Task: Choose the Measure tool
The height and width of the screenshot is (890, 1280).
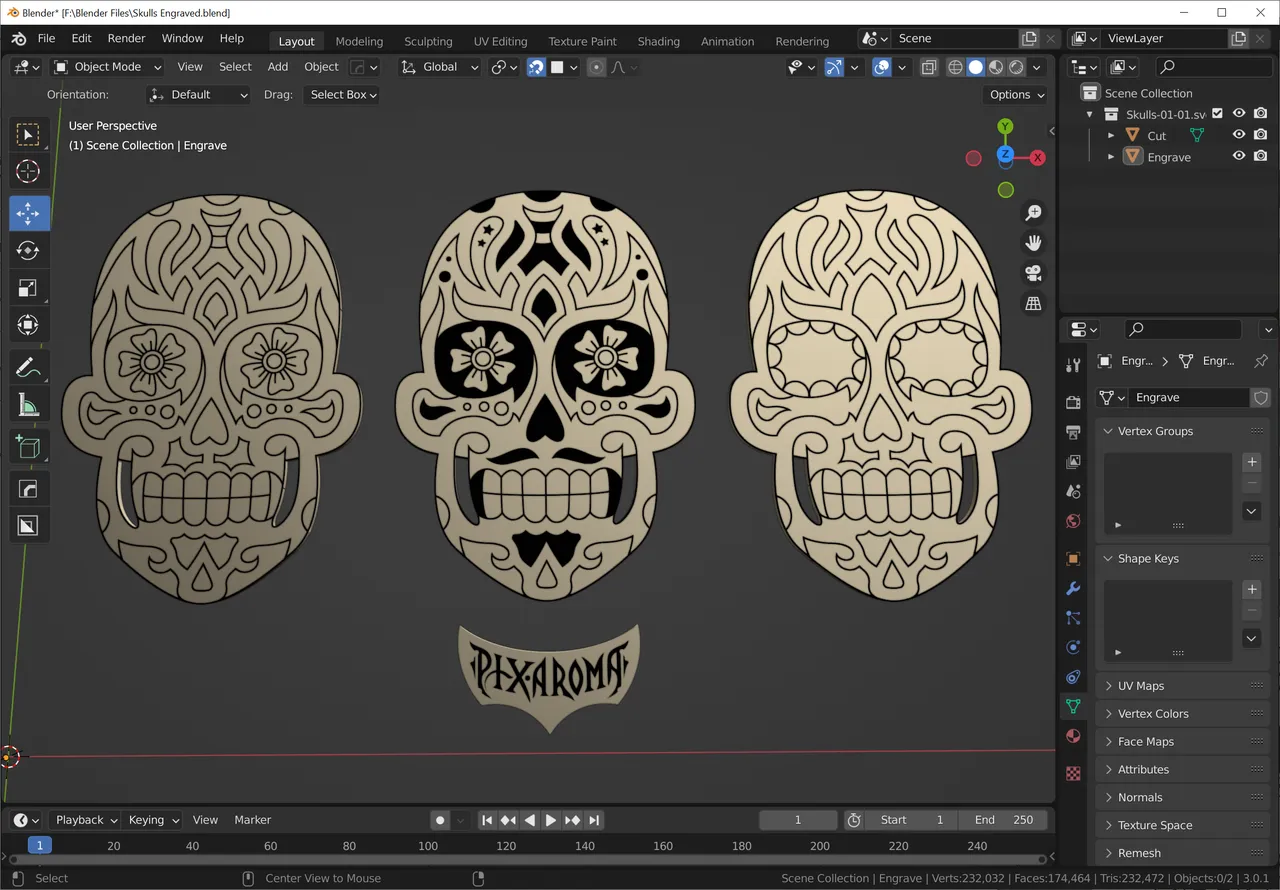Action: [x=28, y=405]
